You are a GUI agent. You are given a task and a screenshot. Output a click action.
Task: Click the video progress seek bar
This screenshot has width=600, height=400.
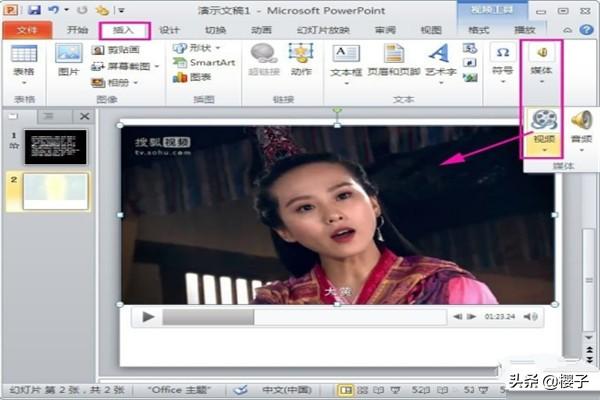[305, 317]
